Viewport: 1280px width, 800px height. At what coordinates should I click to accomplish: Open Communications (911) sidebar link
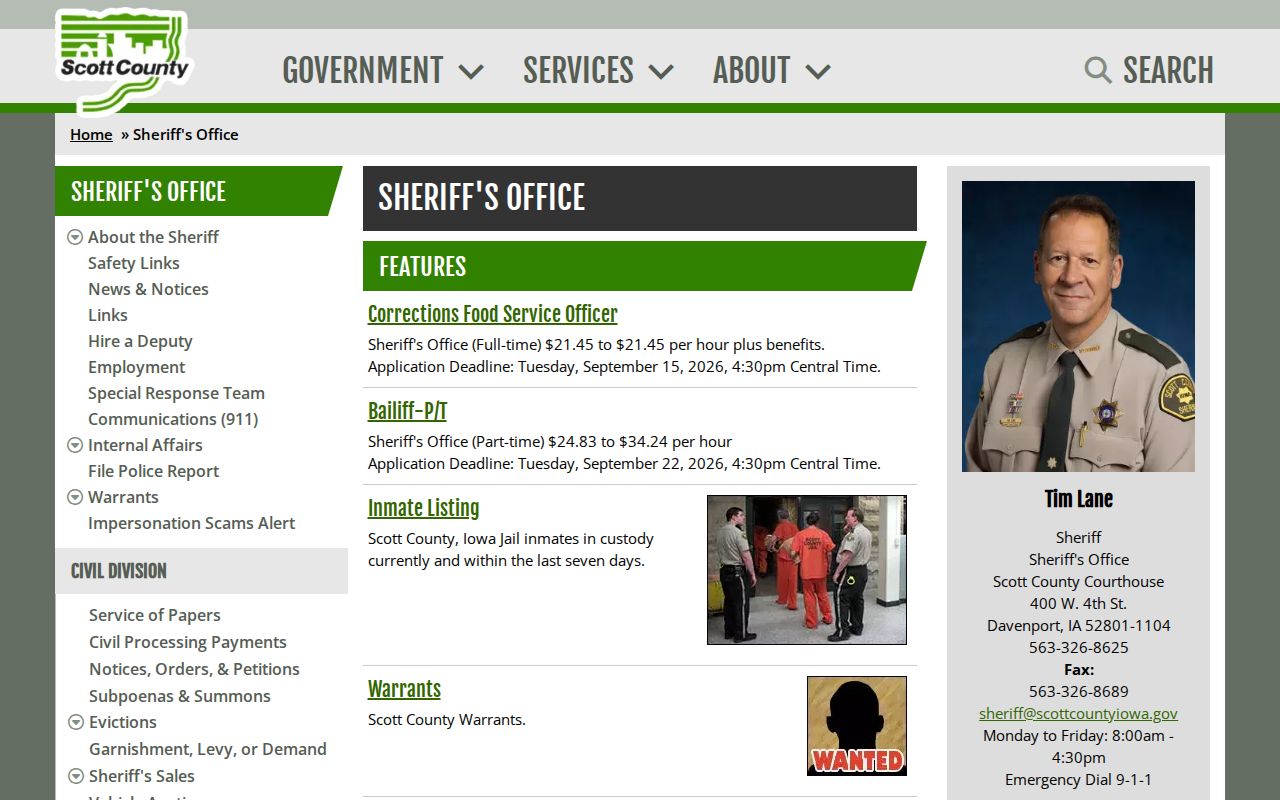pyautogui.click(x=173, y=419)
